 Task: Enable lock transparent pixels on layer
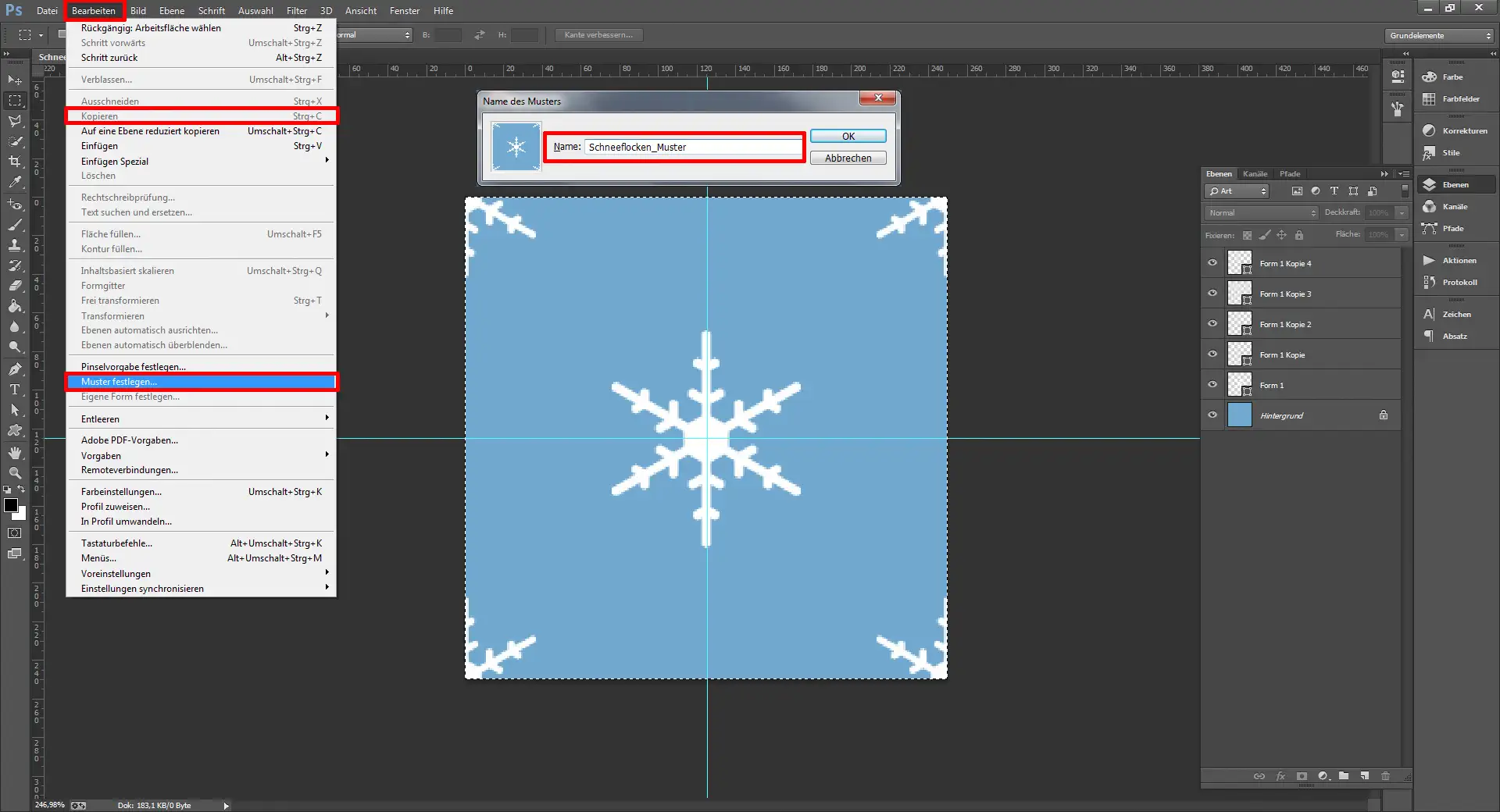coord(1247,235)
